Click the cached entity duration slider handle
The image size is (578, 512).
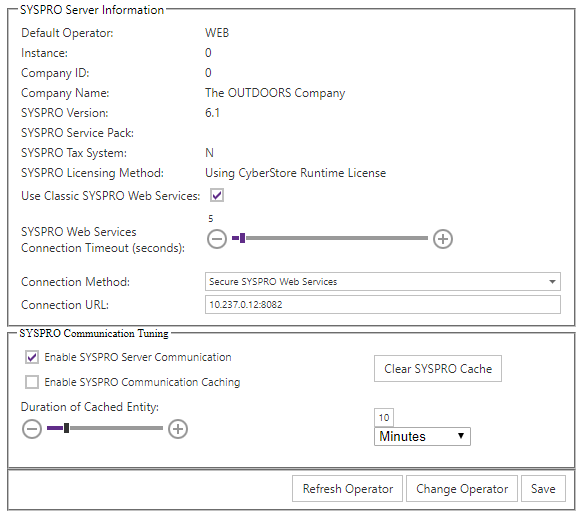click(66, 428)
